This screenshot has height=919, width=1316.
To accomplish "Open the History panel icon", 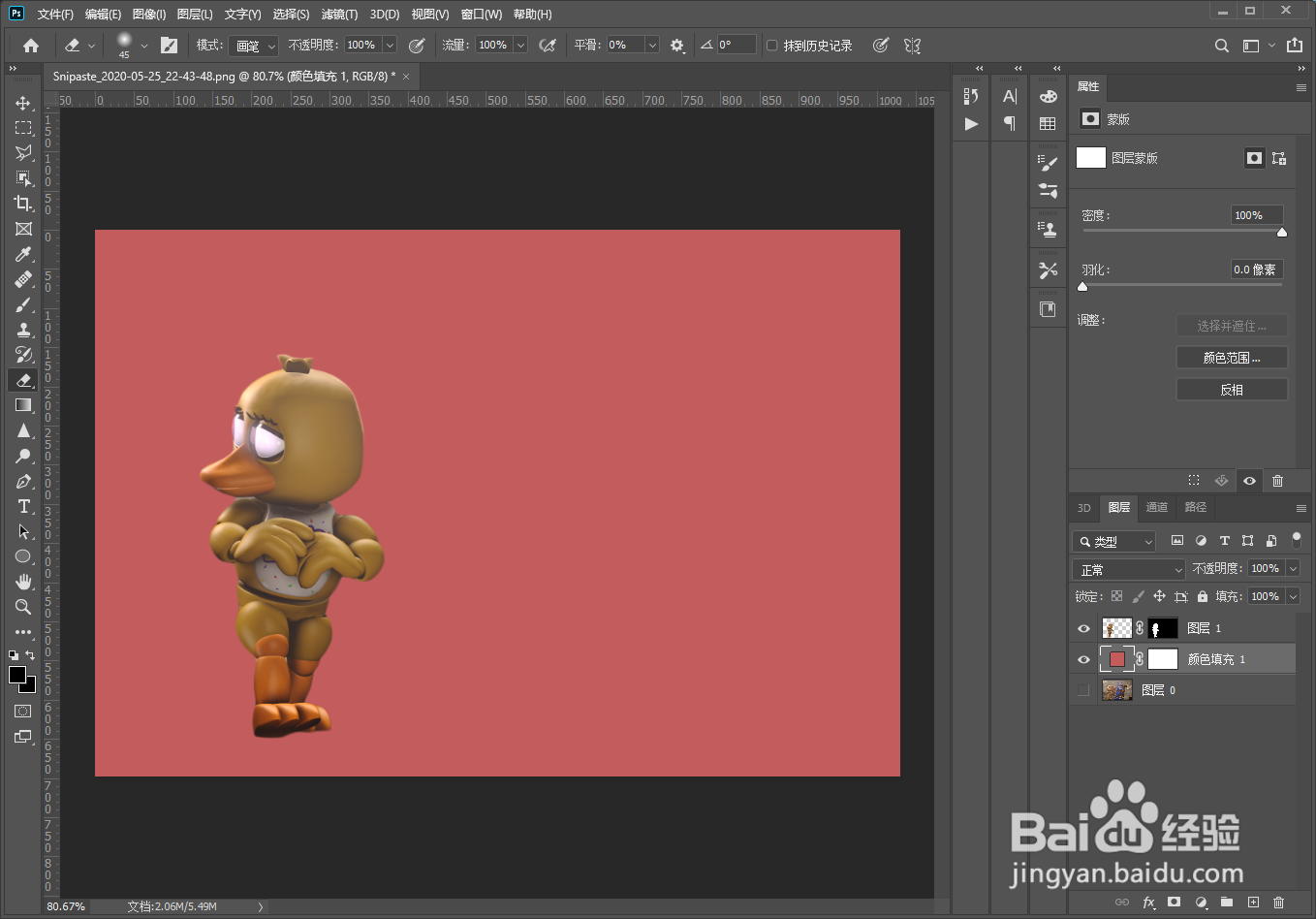I will coord(971,96).
